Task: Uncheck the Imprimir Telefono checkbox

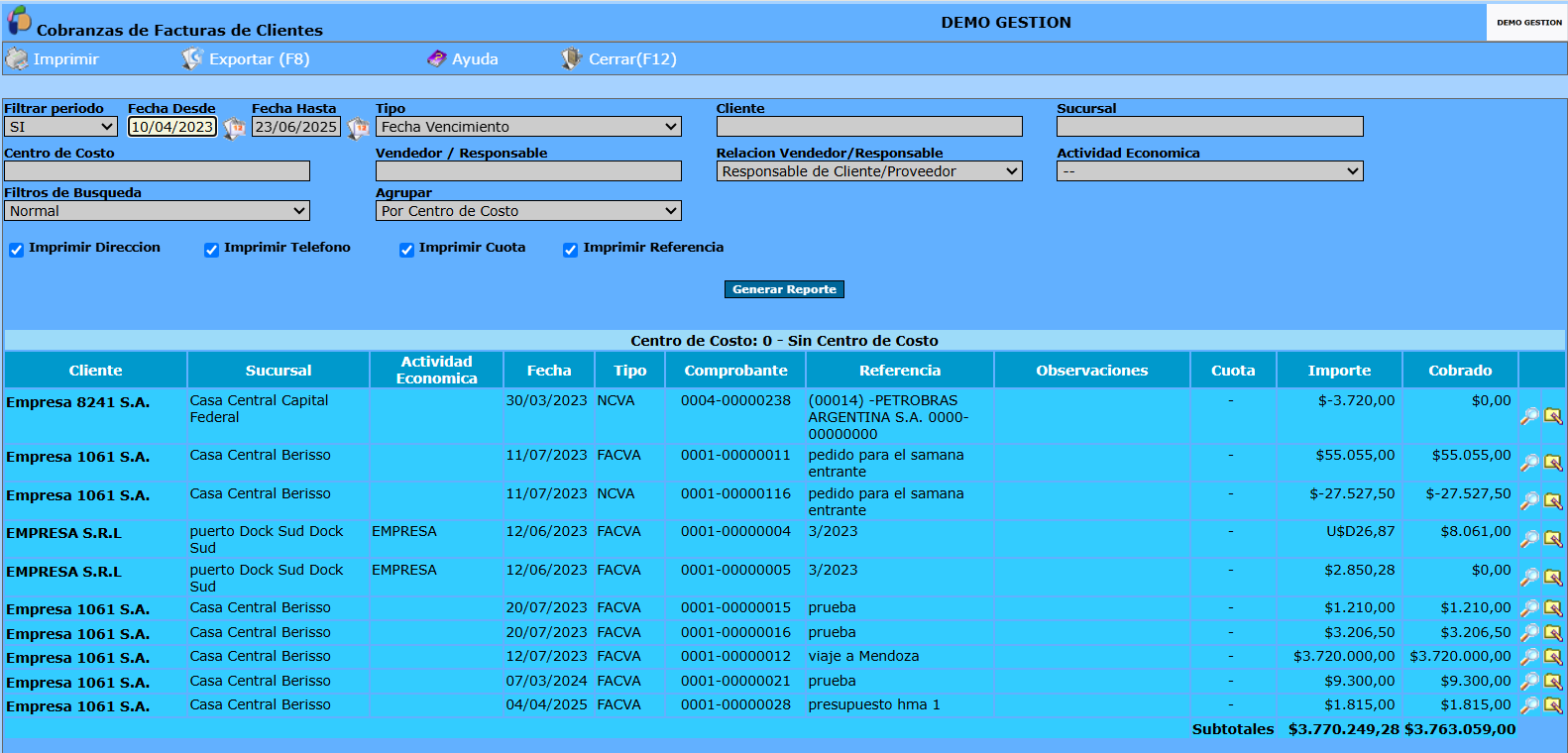Action: tap(211, 250)
